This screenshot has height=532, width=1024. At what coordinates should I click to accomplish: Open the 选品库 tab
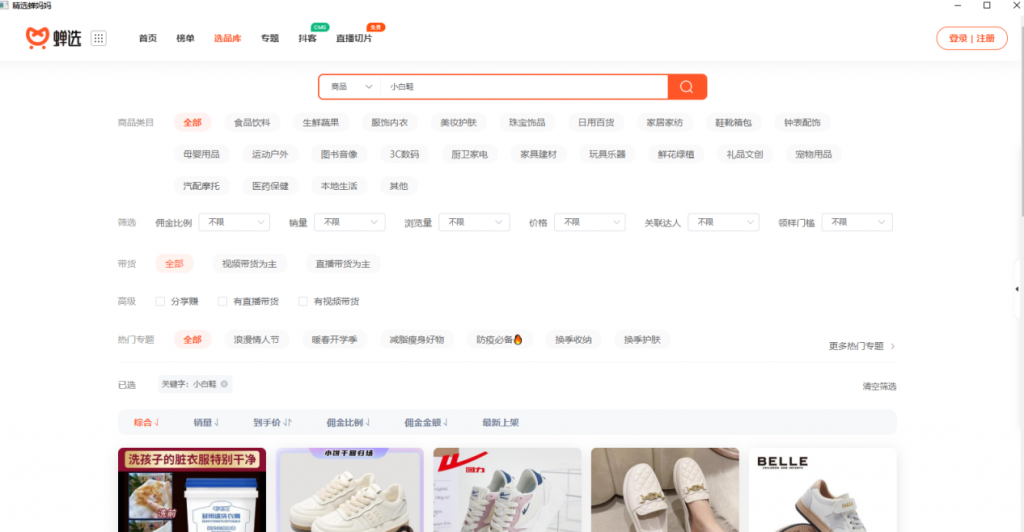[x=227, y=38]
